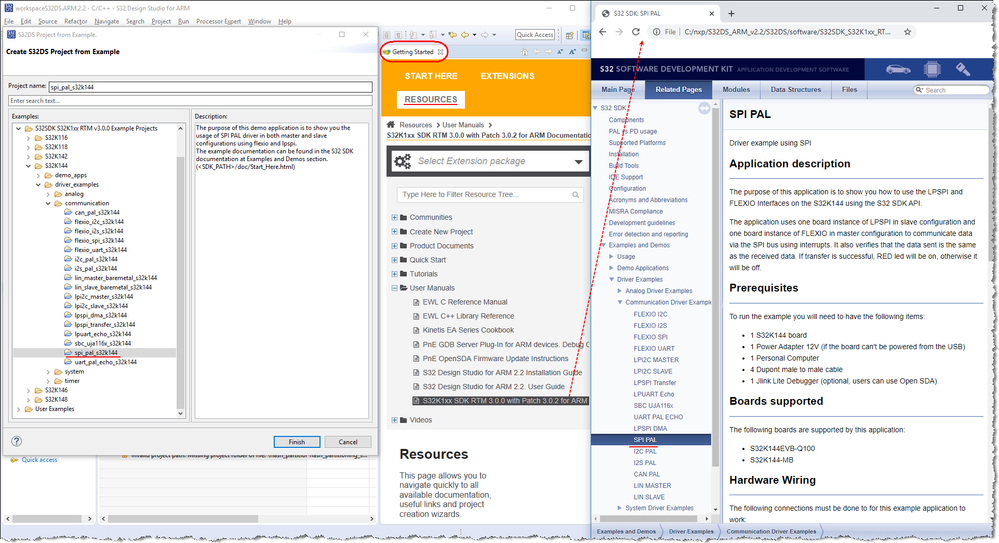Click the Project name input field
Screen dimensions: 999x543
tap(210, 87)
